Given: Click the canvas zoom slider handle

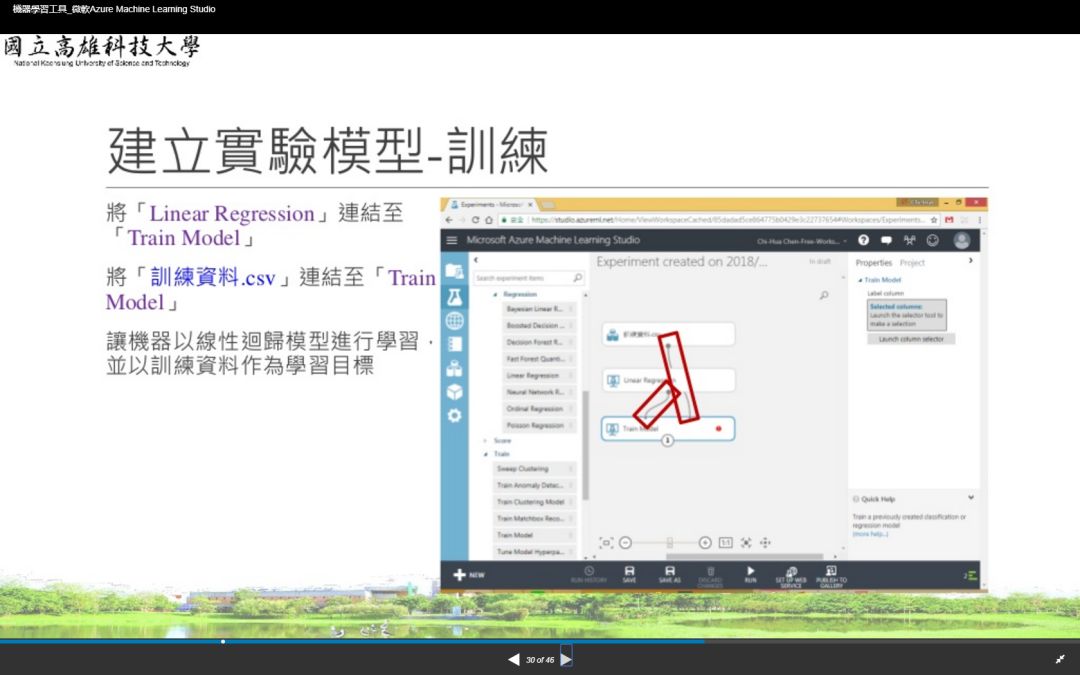Looking at the screenshot, I should (x=669, y=543).
